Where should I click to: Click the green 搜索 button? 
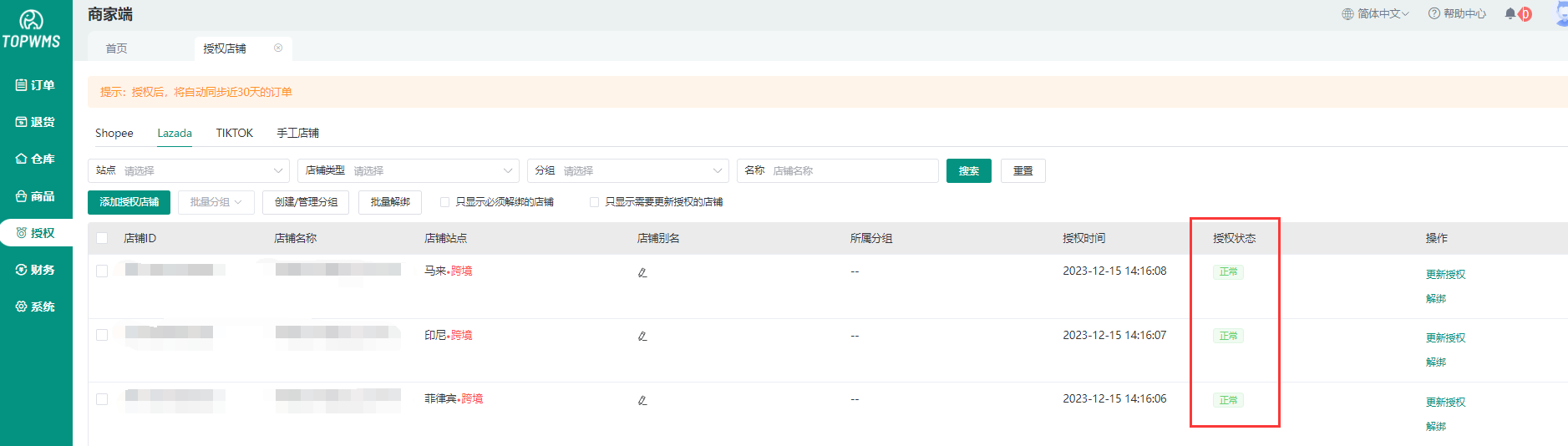968,170
